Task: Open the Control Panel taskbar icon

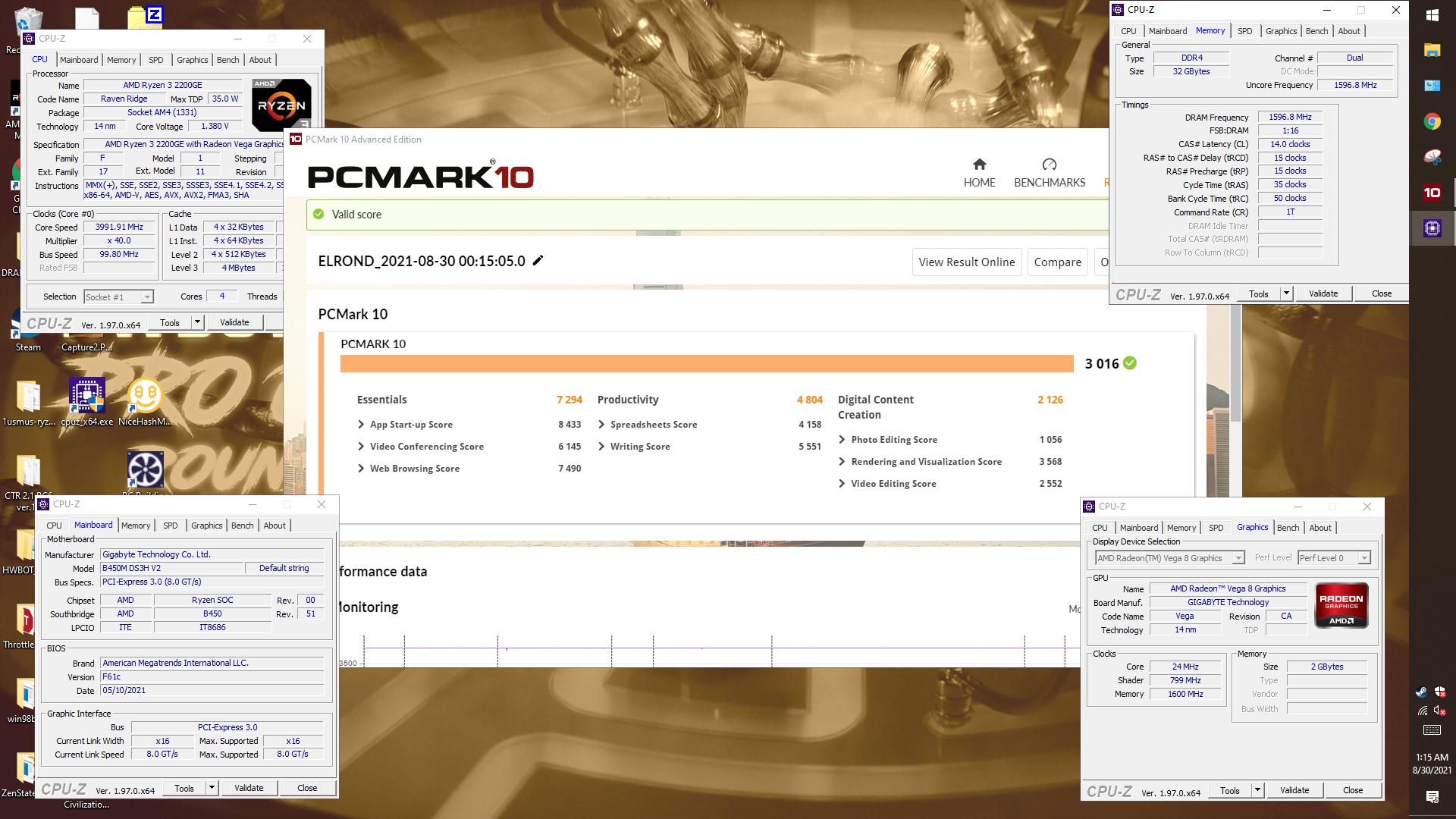Action: (1432, 86)
